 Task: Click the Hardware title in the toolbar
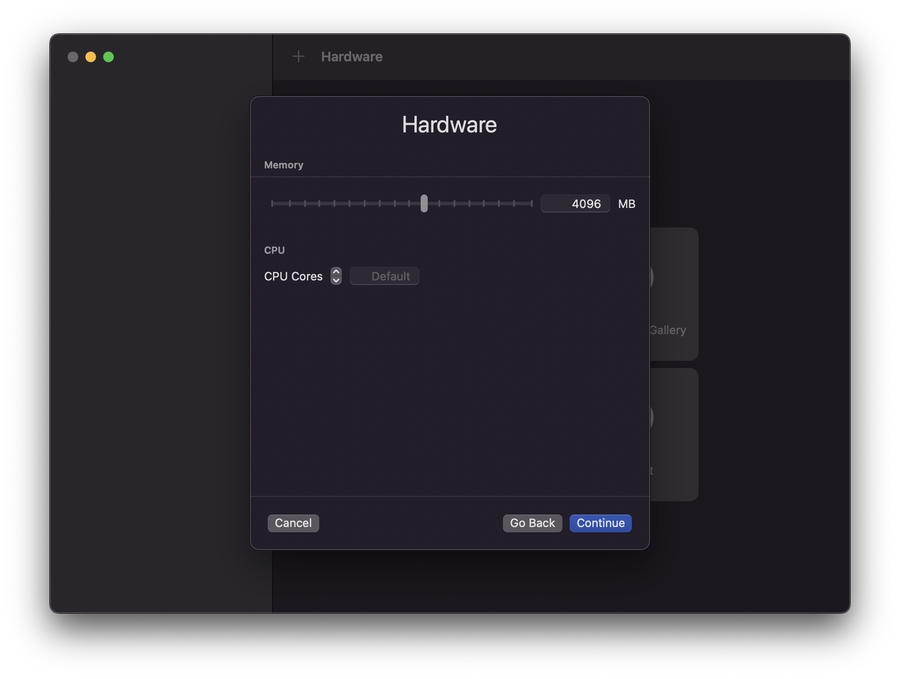pos(352,57)
